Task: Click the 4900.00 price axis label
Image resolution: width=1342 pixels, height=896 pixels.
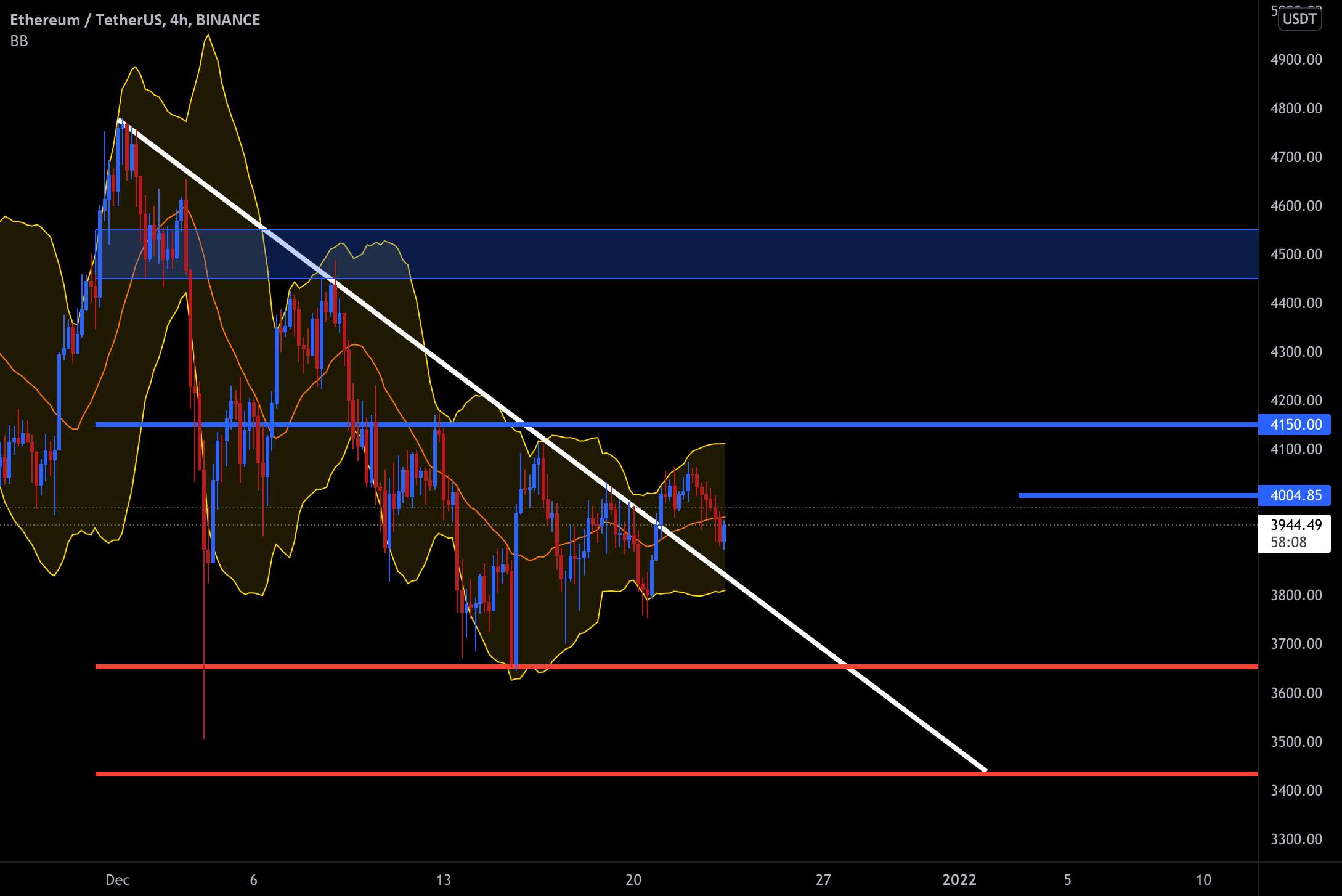Action: click(x=1296, y=60)
